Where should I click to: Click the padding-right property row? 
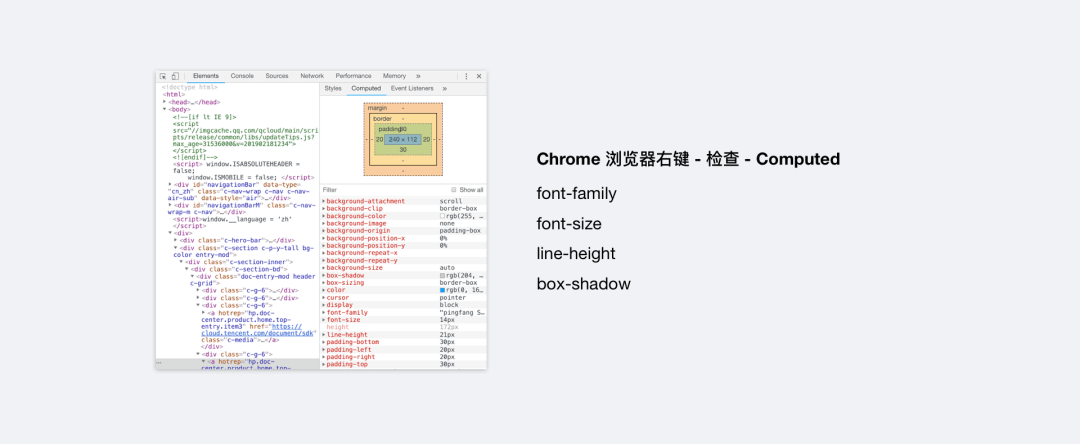pyautogui.click(x=403, y=357)
